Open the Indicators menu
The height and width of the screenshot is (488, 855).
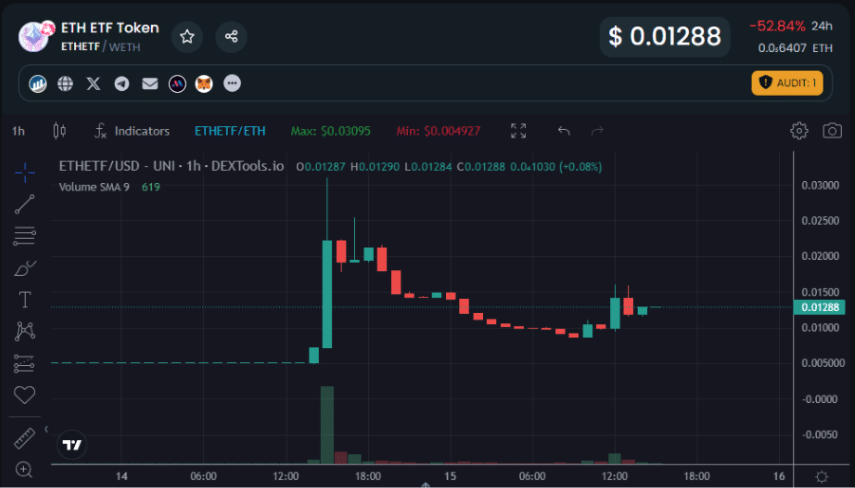[132, 131]
